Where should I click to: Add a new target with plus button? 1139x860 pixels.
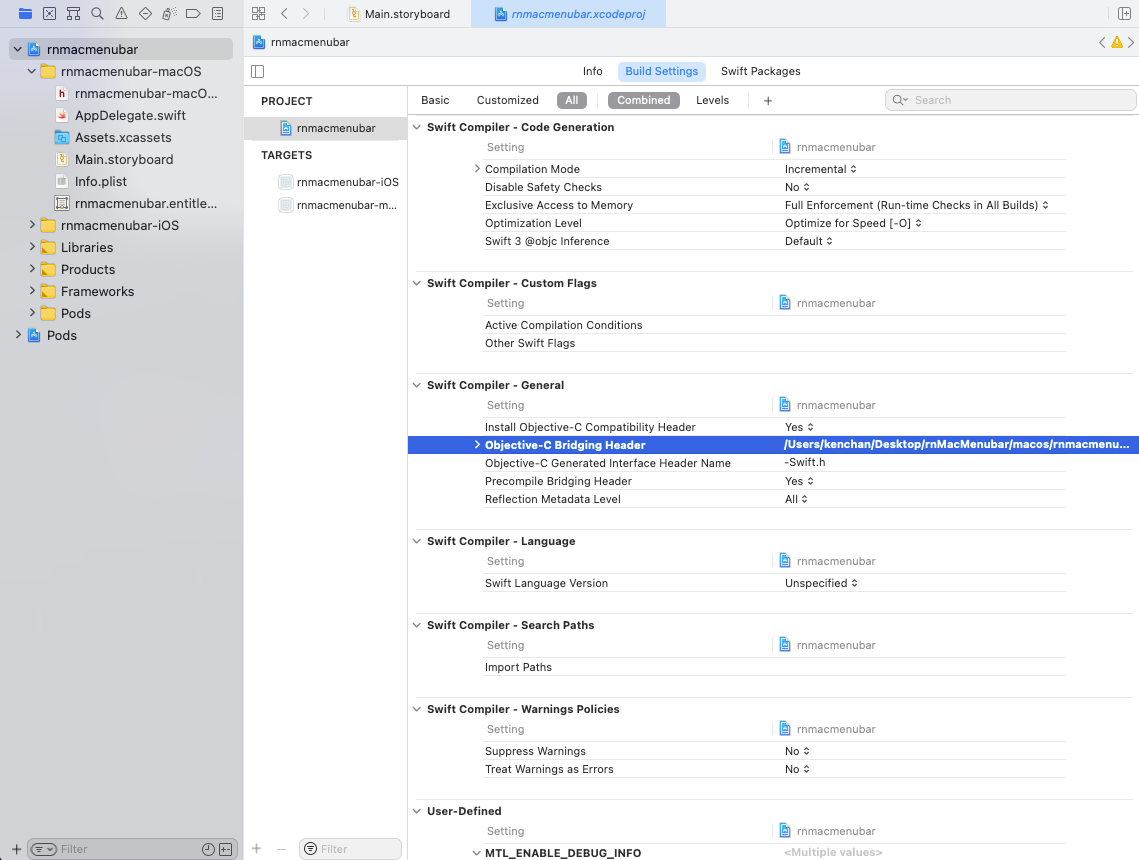256,848
